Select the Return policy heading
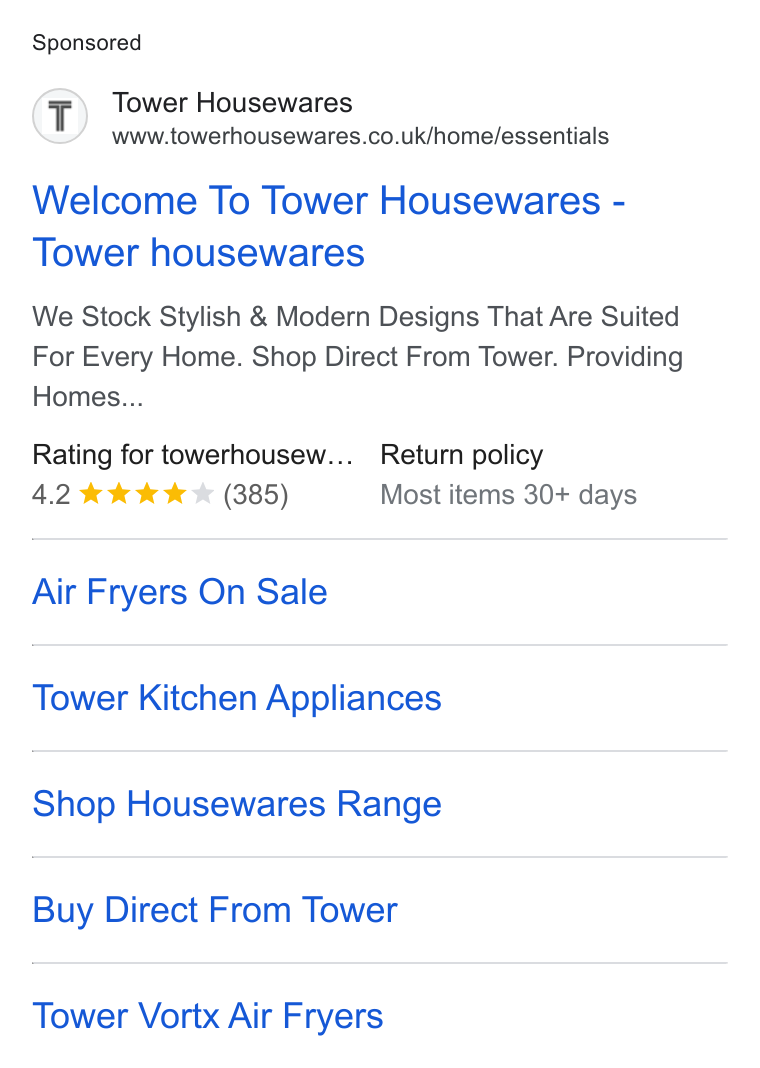 click(x=462, y=455)
